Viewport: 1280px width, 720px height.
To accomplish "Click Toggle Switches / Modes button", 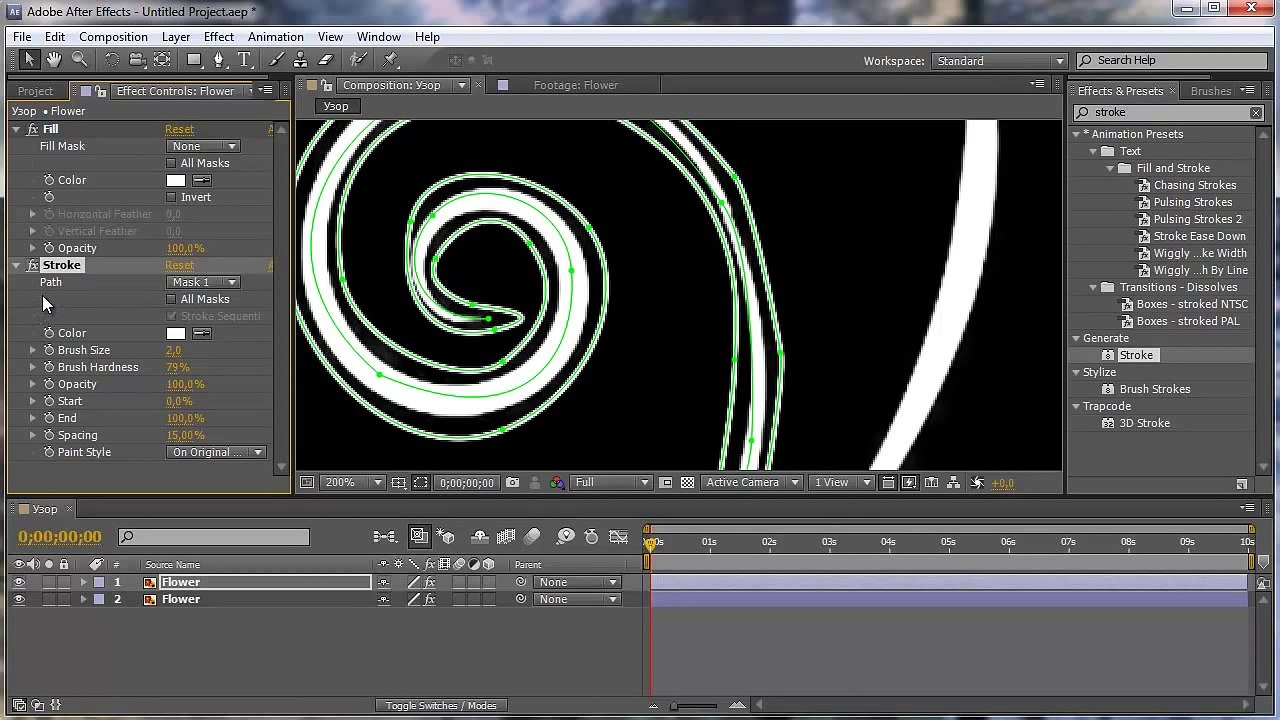I will click(x=441, y=705).
